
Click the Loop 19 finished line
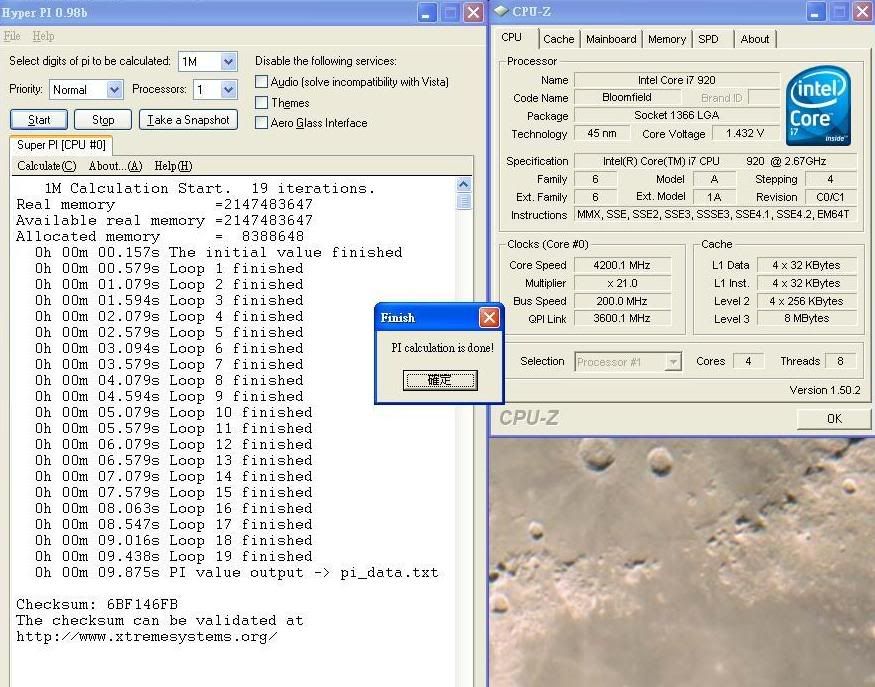point(174,556)
